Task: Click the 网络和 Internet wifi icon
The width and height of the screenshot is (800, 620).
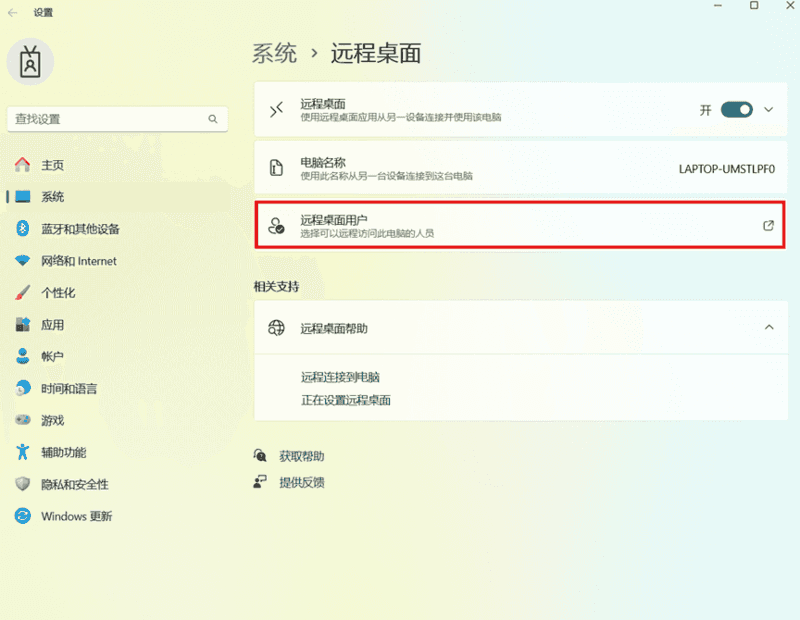Action: click(22, 261)
